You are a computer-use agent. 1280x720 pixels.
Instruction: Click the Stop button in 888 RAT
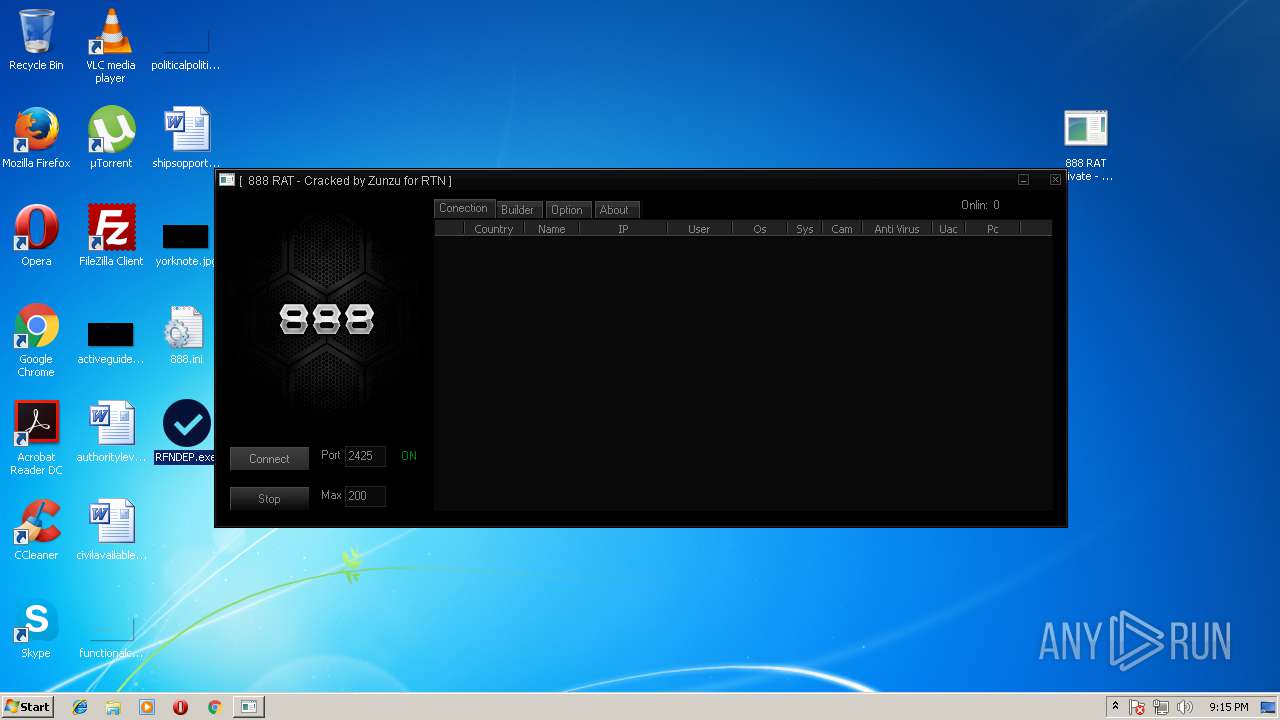point(269,498)
